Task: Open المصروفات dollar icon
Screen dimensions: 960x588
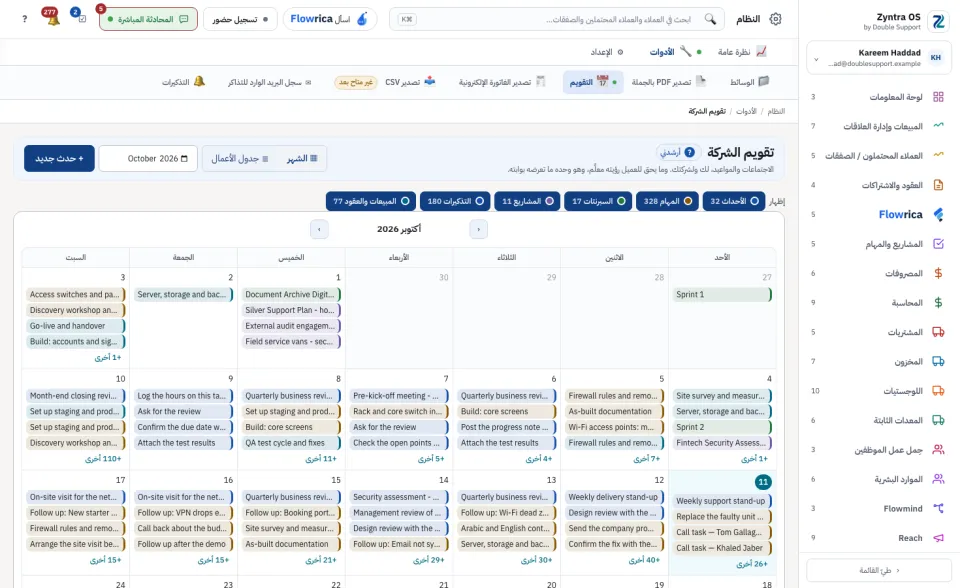Action: pos(938,273)
